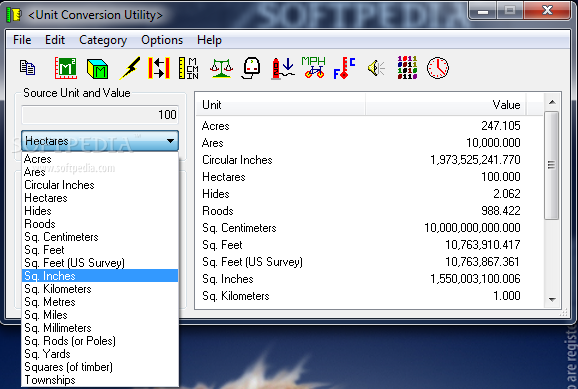The height and width of the screenshot is (389, 578).
Task: Click the Unit column header
Action: (281, 105)
